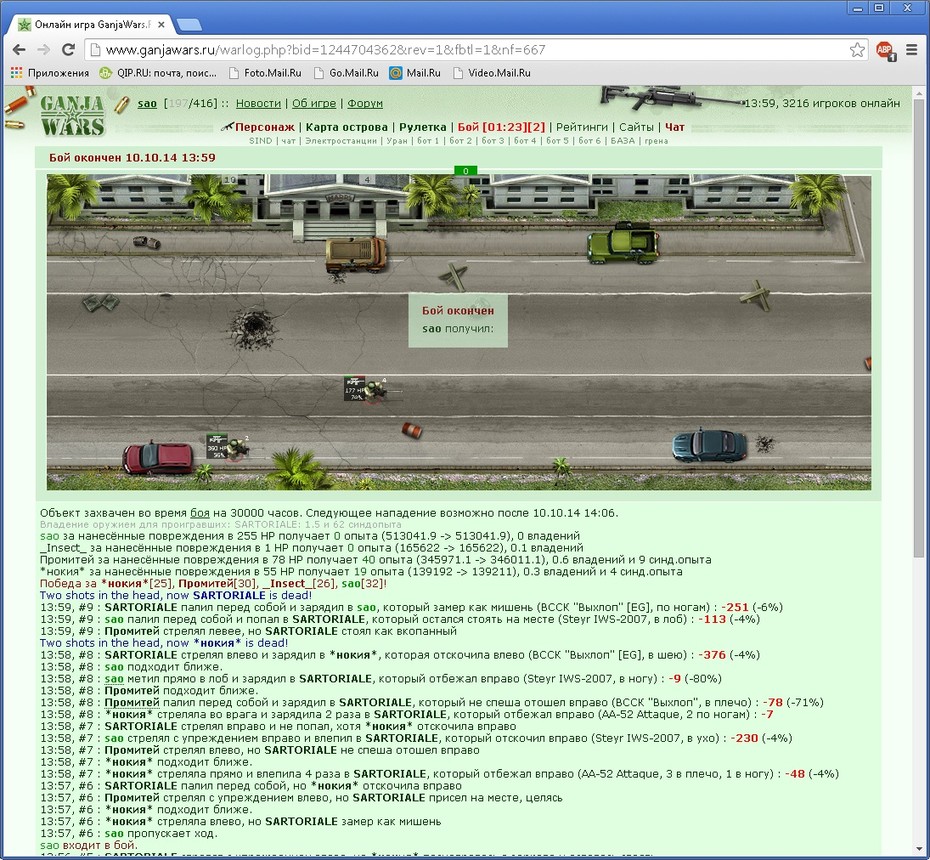Open the Форум link

tap(365, 104)
